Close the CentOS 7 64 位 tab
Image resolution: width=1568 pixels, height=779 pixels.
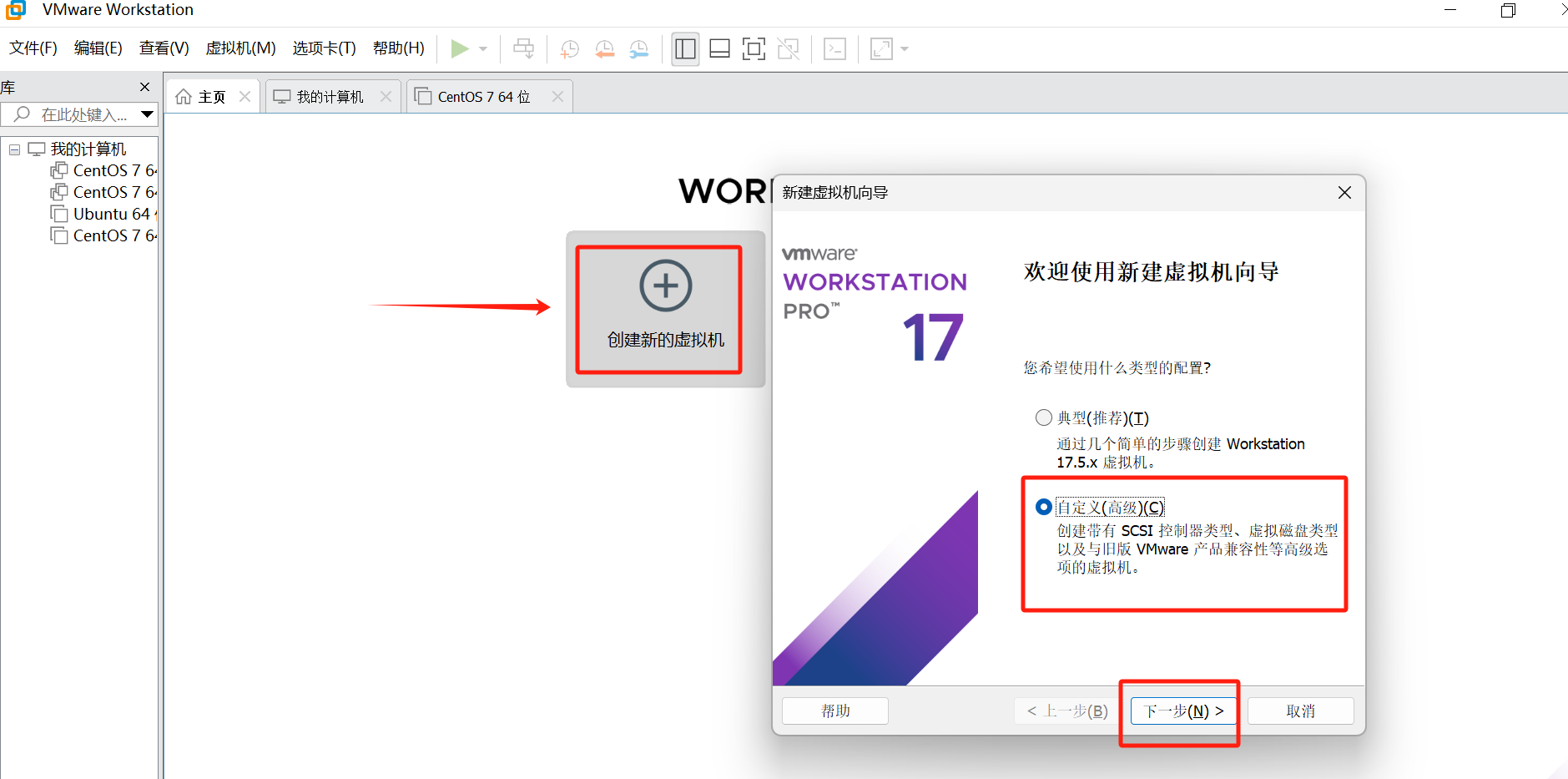coord(558,97)
